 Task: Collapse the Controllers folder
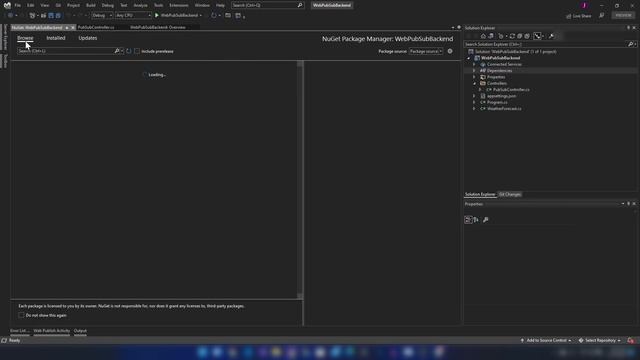[474, 83]
